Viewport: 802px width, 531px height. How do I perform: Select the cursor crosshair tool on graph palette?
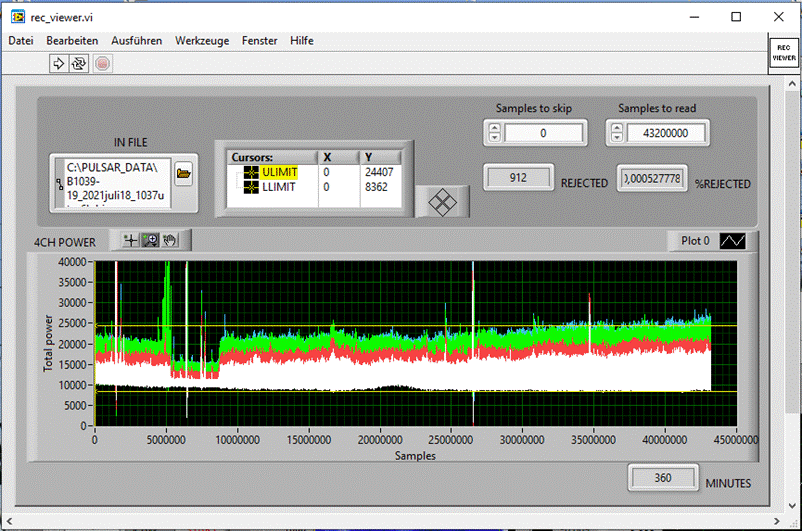tap(131, 240)
